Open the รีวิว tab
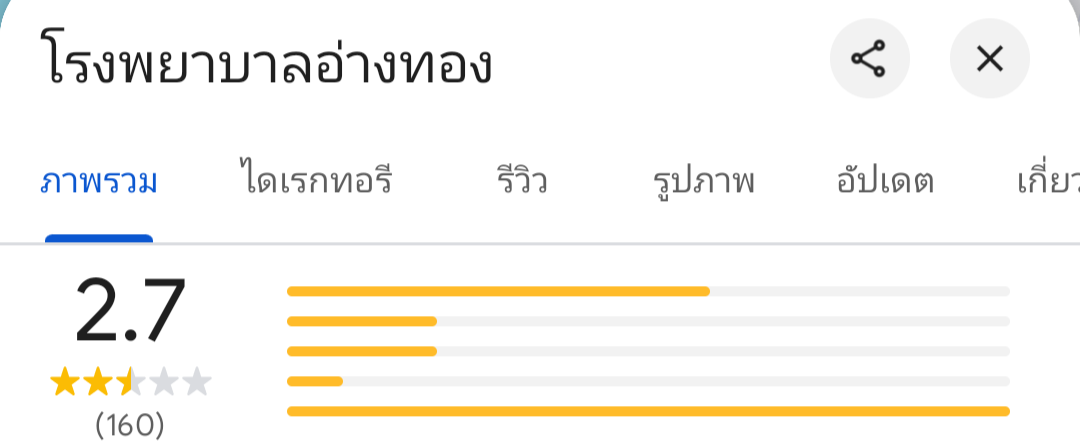 521,183
